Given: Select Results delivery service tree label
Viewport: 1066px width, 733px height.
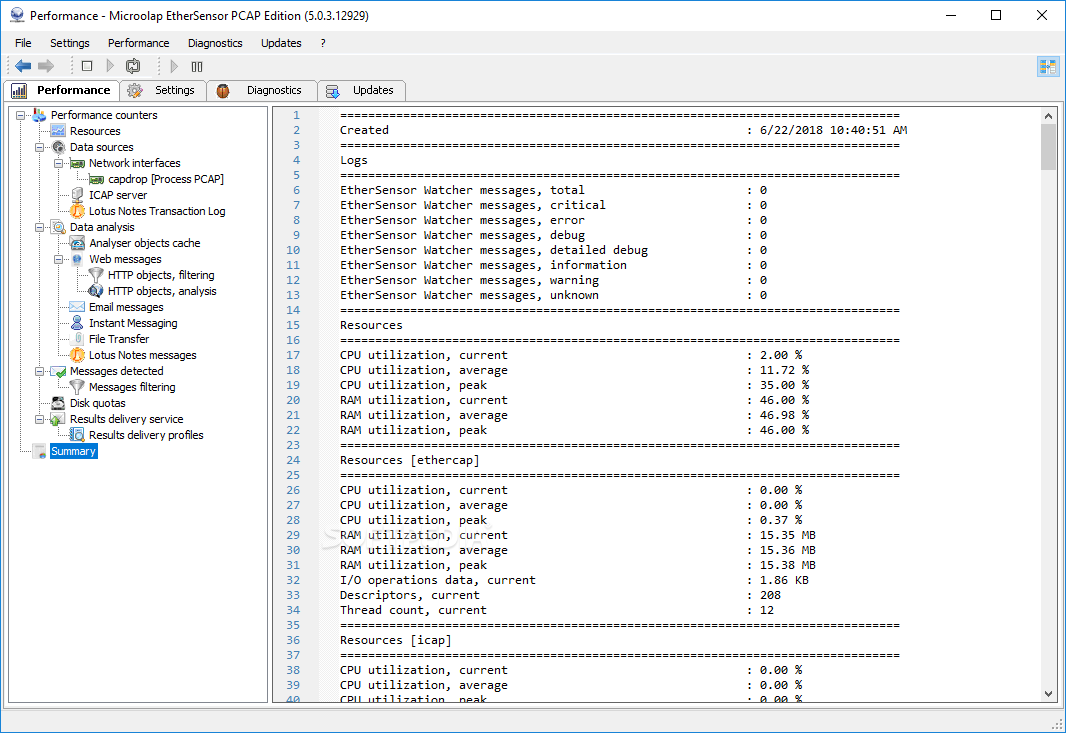Looking at the screenshot, I should 126,420.
